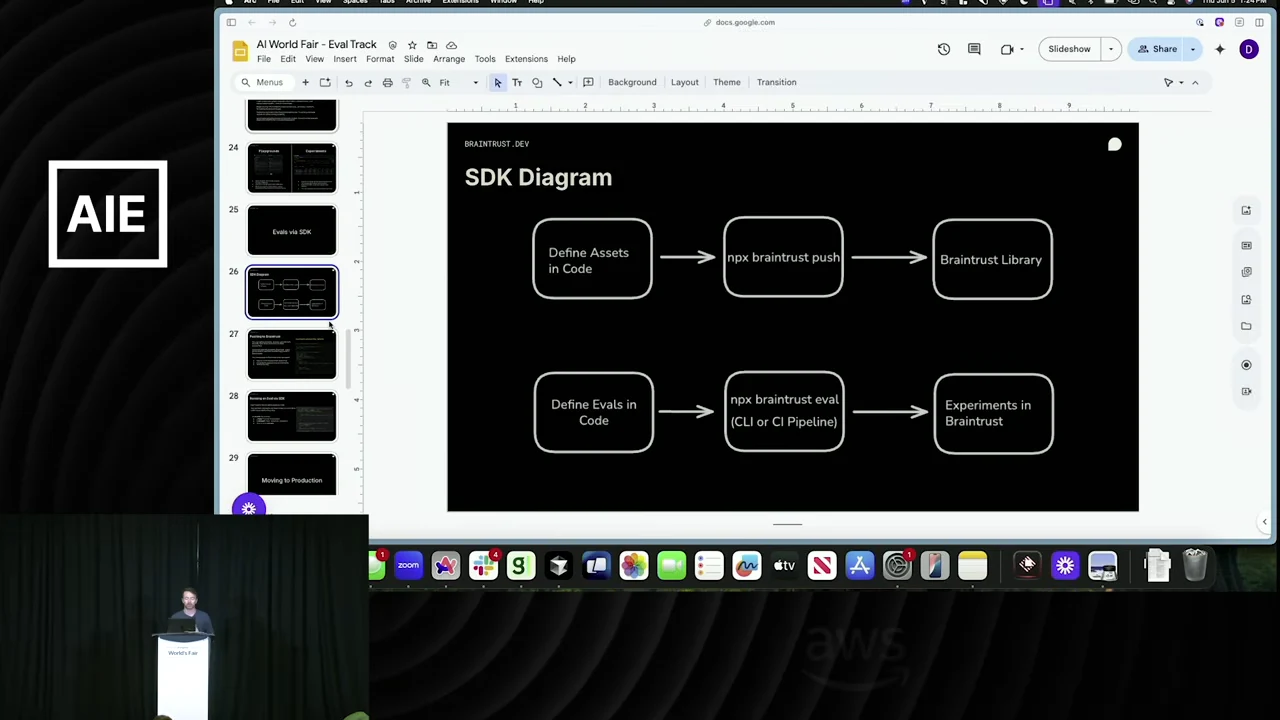Viewport: 1280px width, 720px height.
Task: Click the Transition button
Action: point(777,82)
